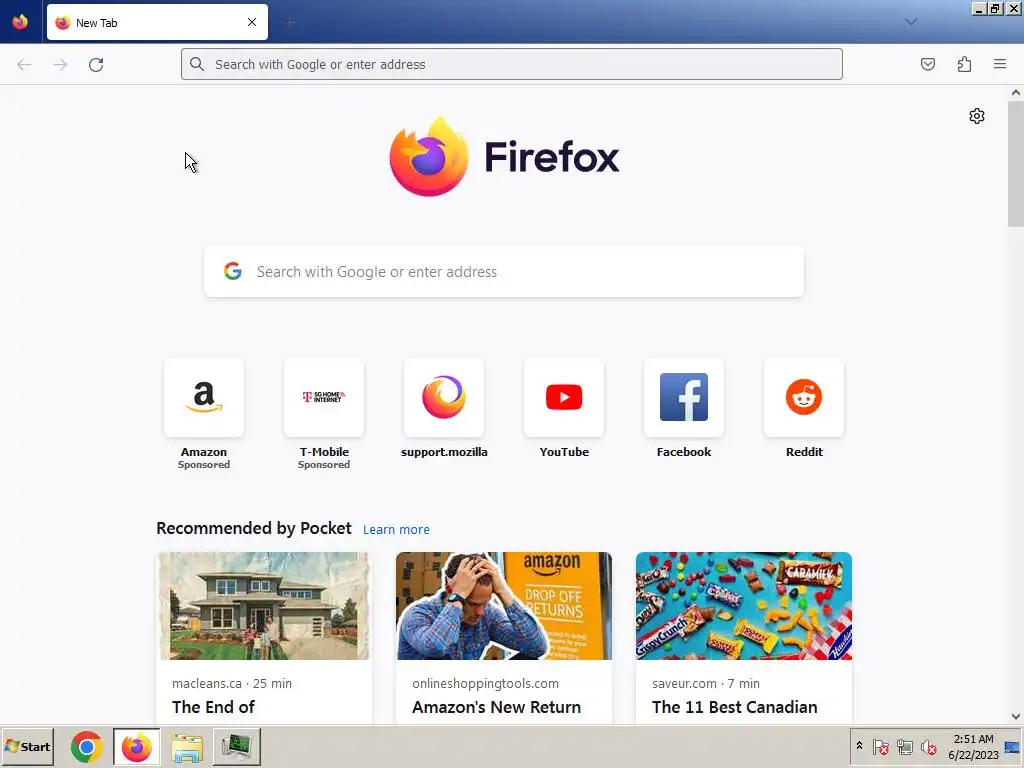Open a new tab with plus button
Viewport: 1024px width, 768px height.
click(289, 23)
